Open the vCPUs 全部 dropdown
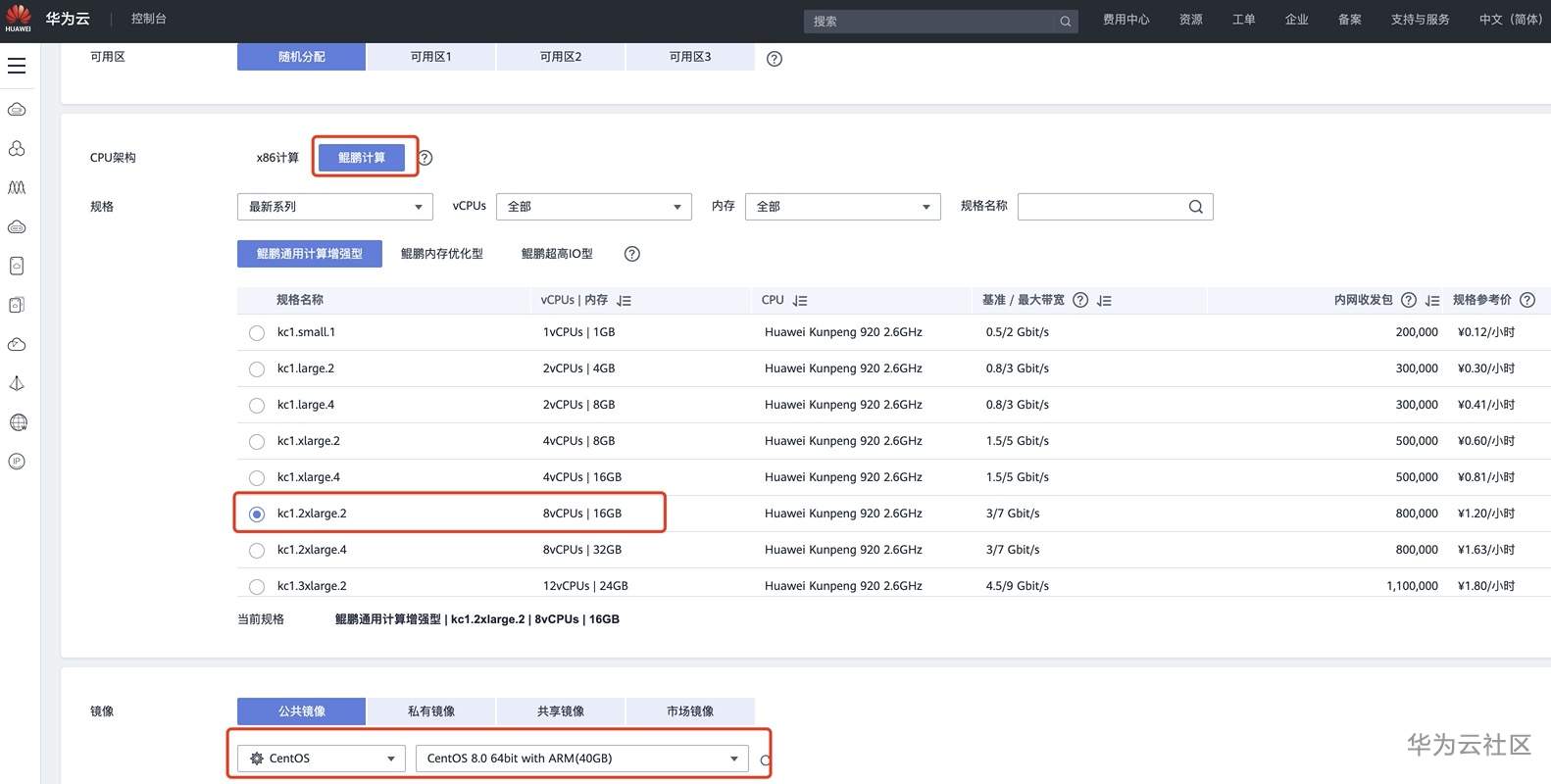 pyautogui.click(x=594, y=207)
